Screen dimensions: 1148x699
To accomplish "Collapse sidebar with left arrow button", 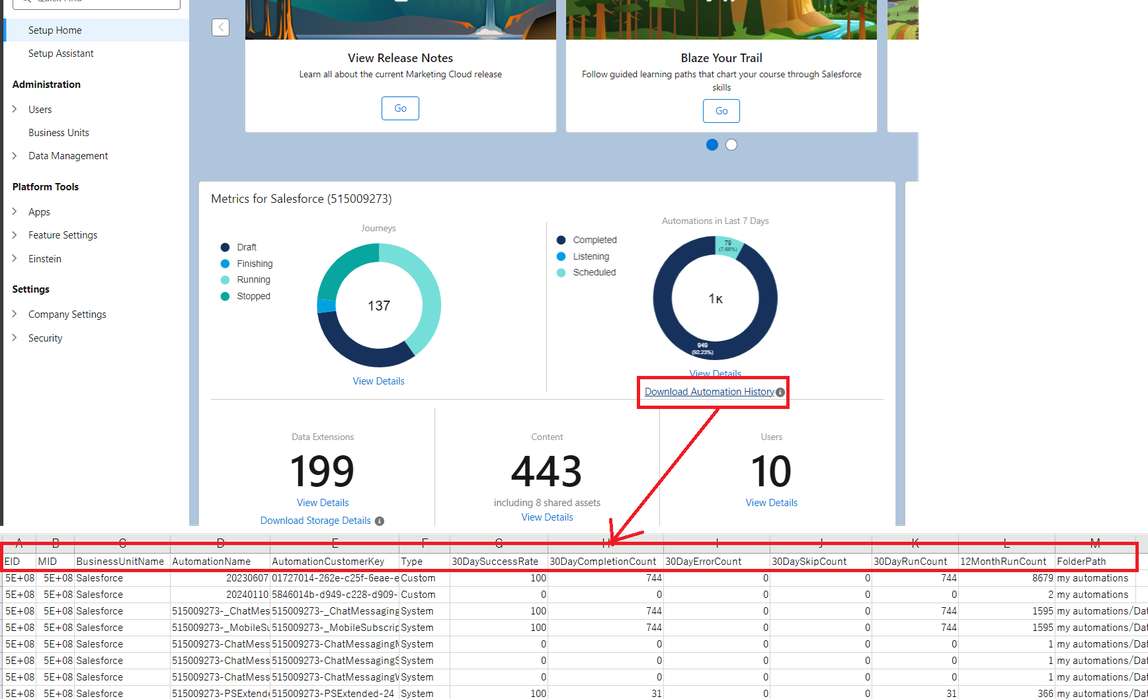I will [220, 27].
